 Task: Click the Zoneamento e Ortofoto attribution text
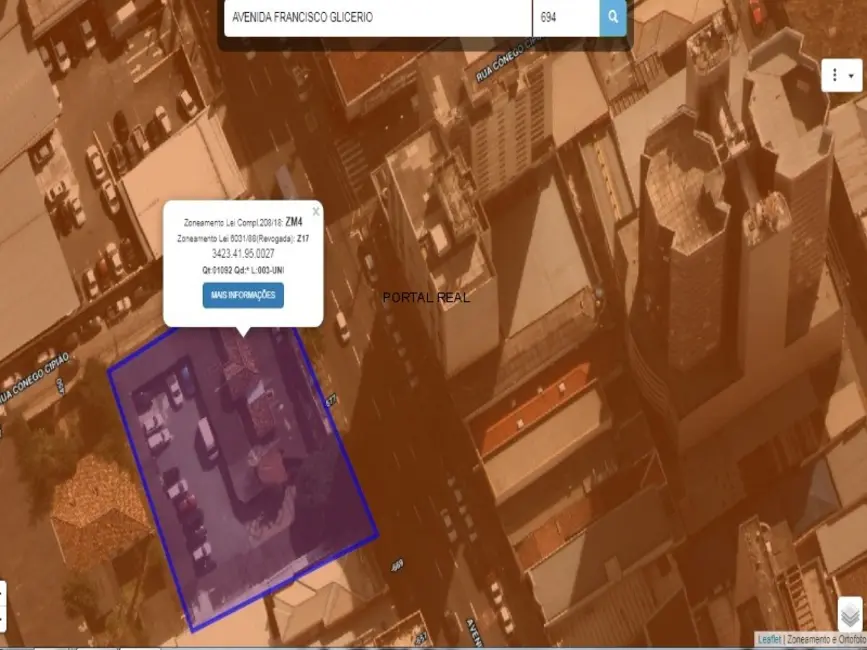826,639
